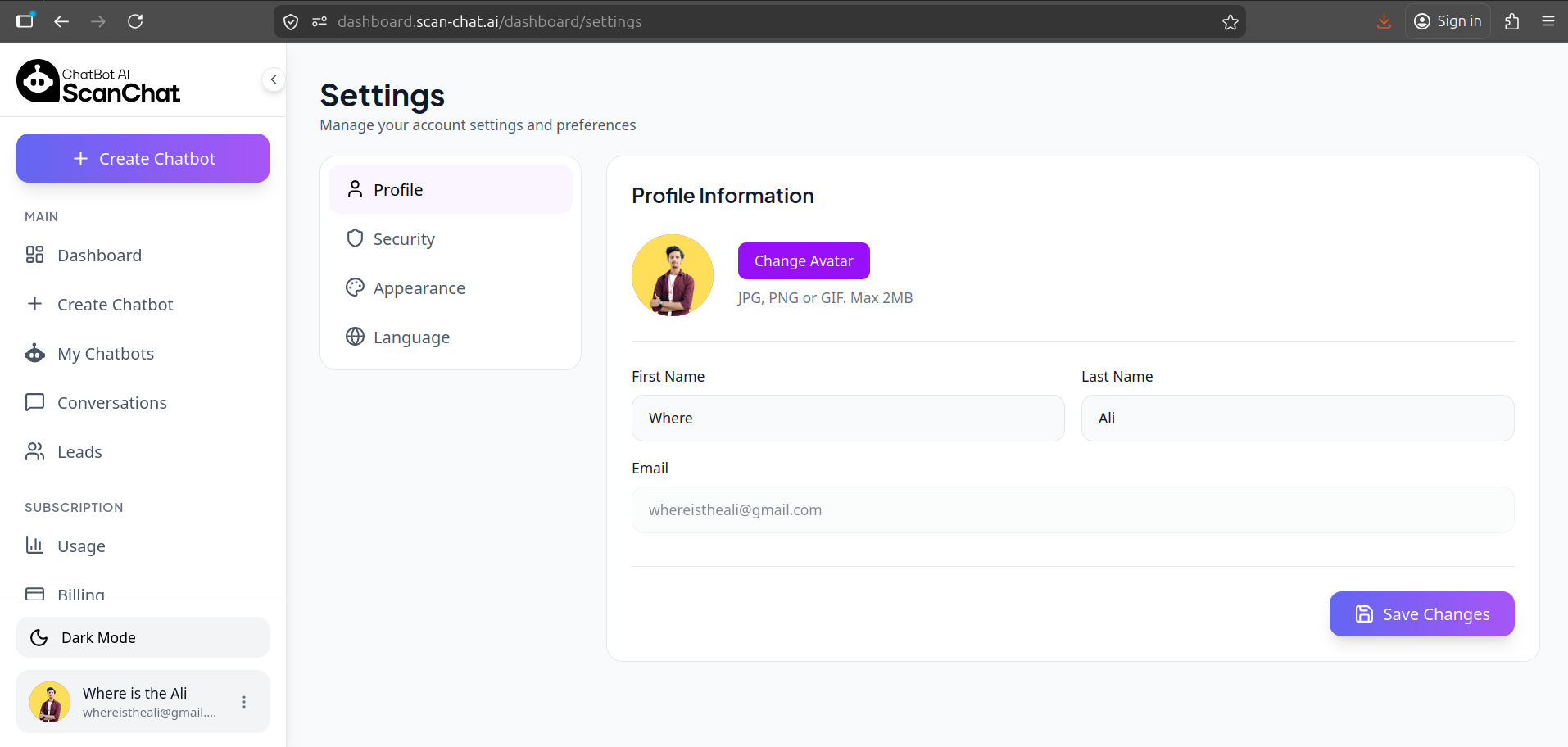Collapse the sidebar with chevron button
Screen dimensions: 1568x747
(274, 79)
